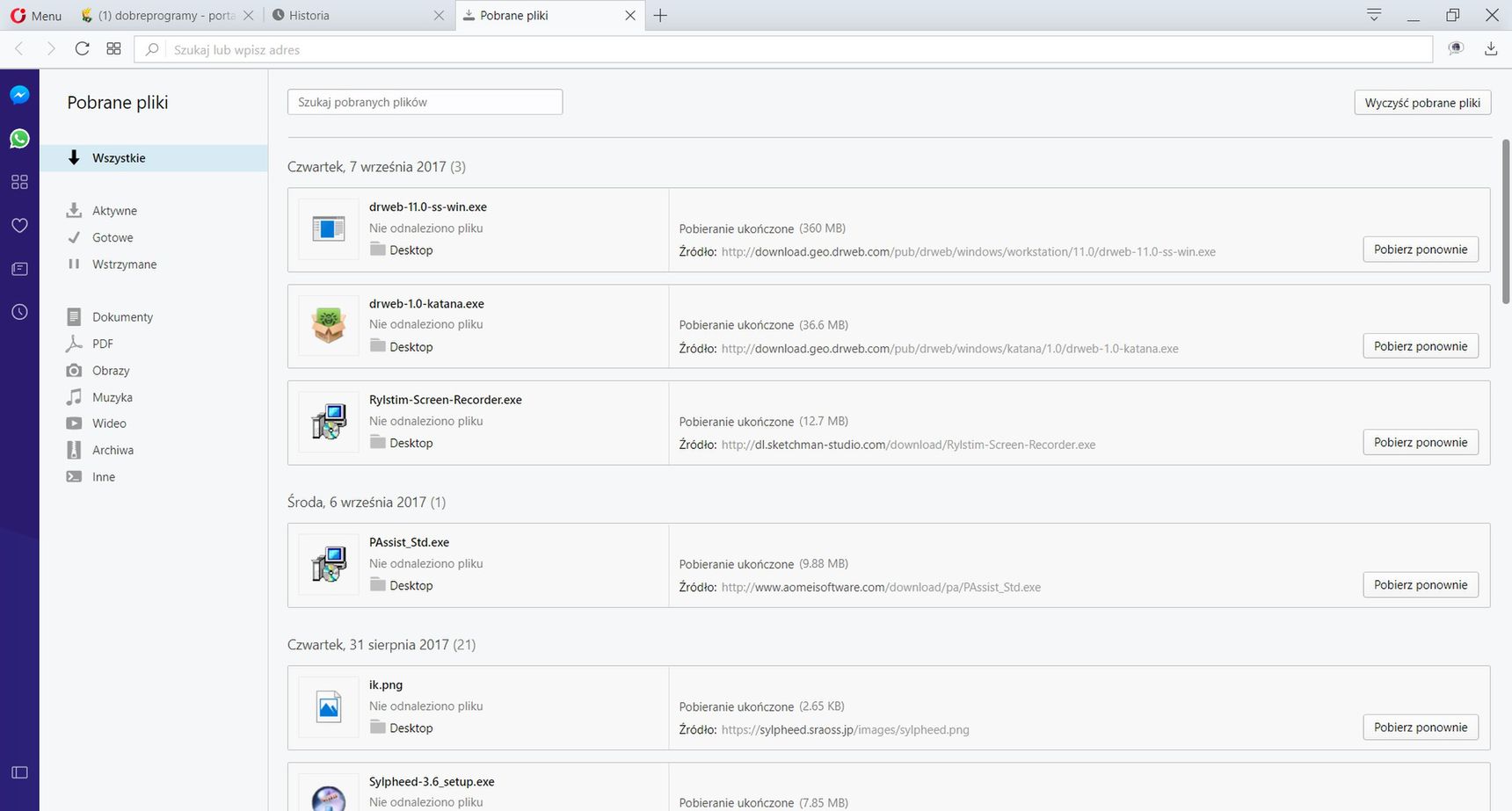Open the downloads icon in toolbar

[1491, 49]
